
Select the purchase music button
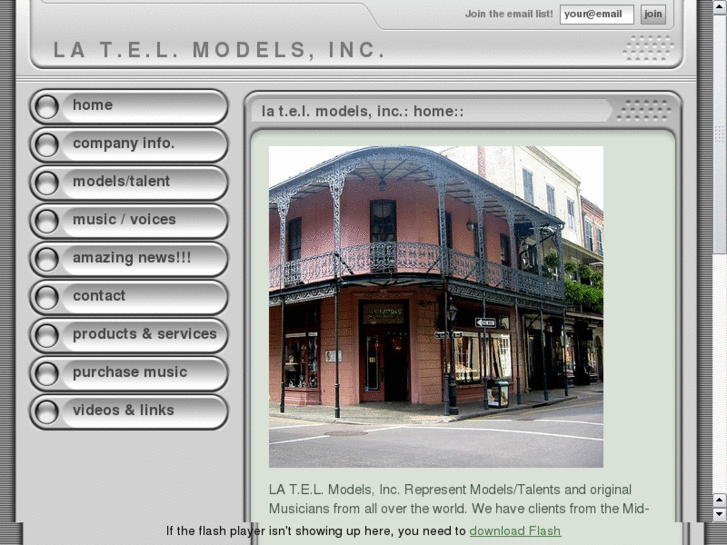129,373
